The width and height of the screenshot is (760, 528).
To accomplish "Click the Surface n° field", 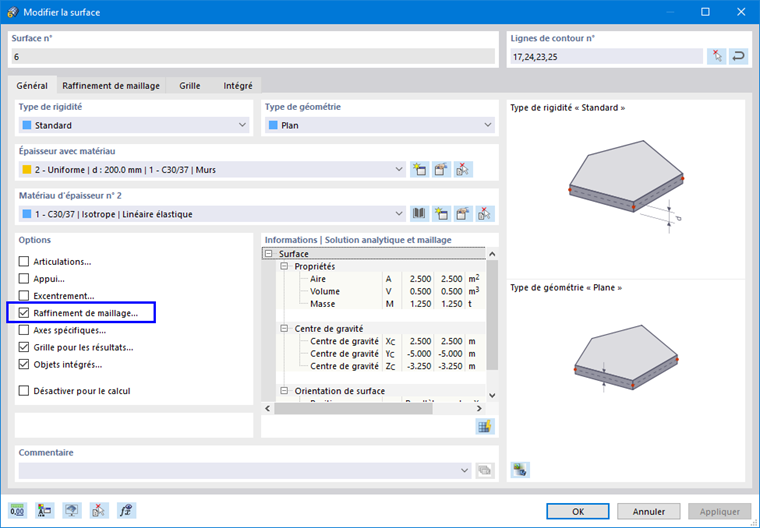I will point(253,57).
